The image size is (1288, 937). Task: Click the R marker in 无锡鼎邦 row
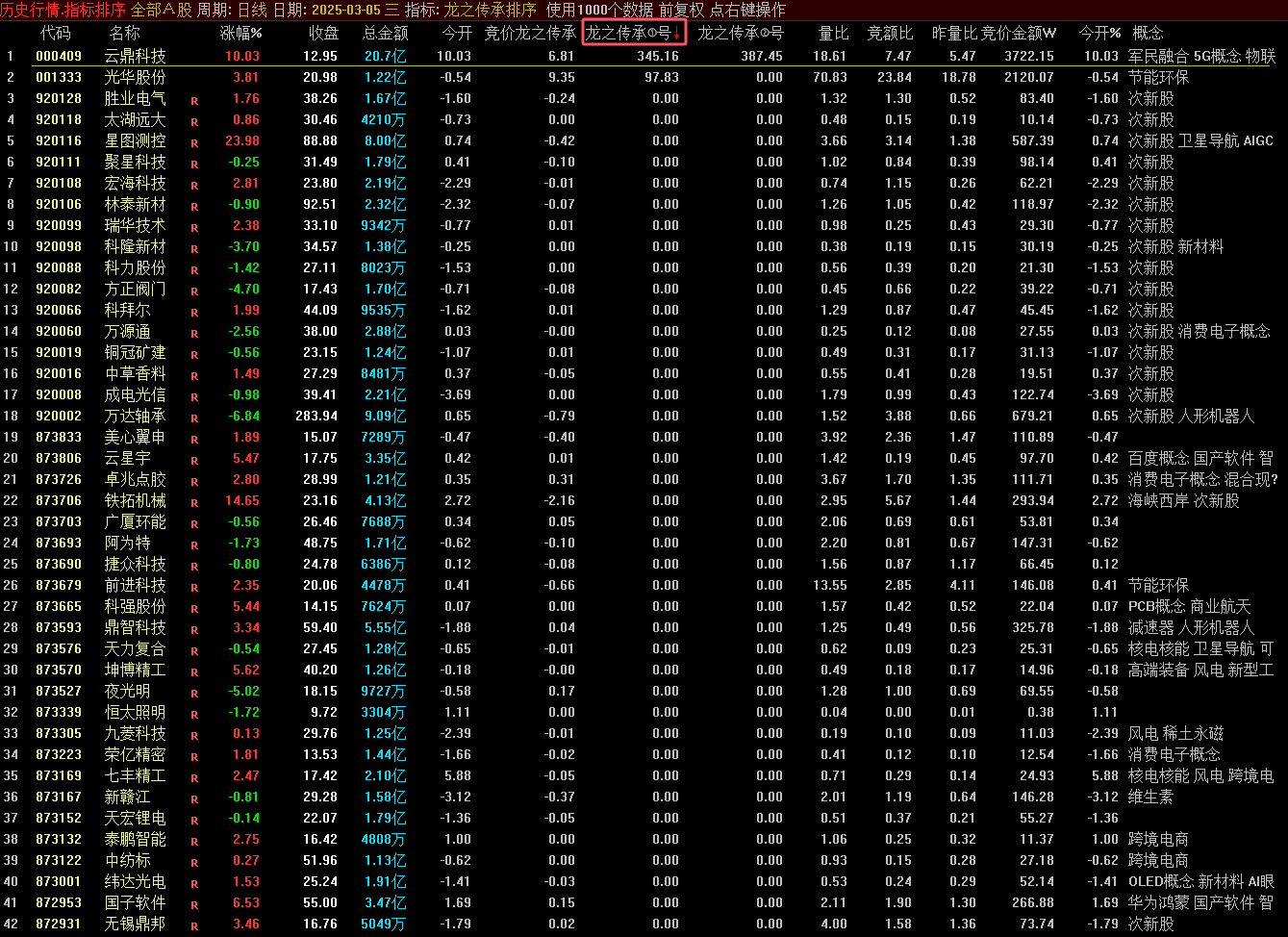194,925
